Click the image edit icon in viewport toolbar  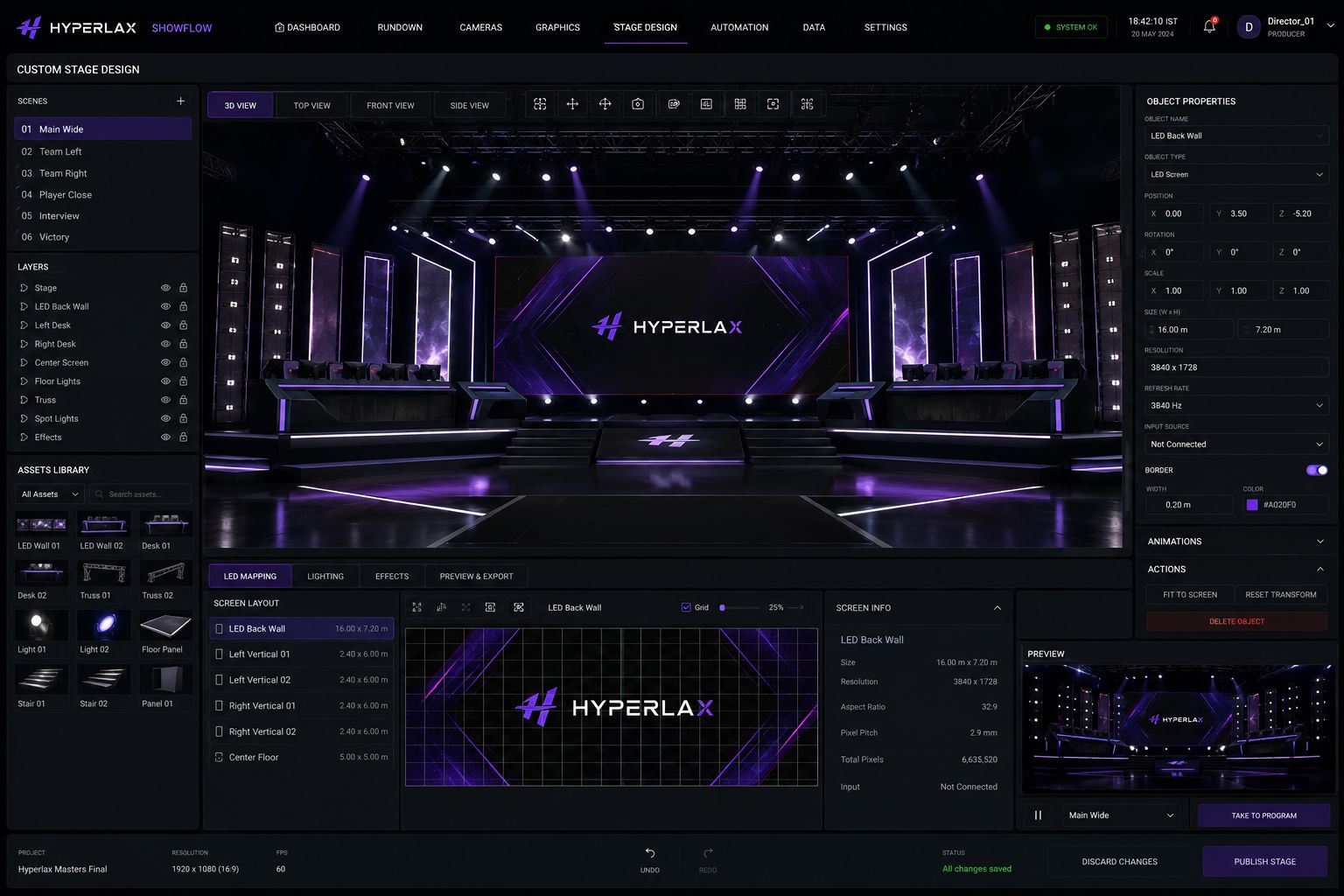pos(674,104)
